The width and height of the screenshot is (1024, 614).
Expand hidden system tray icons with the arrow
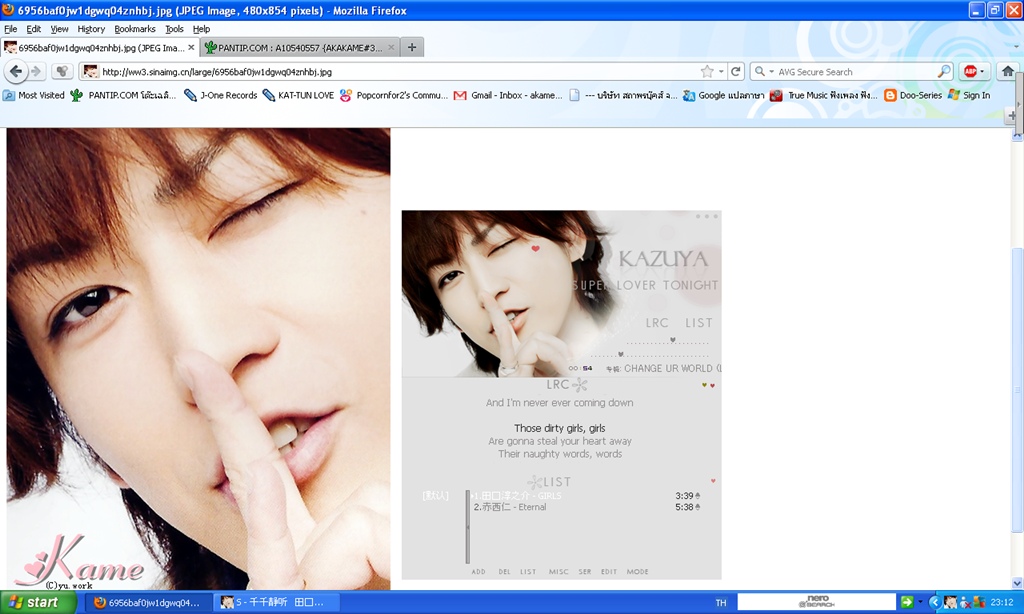click(x=934, y=602)
